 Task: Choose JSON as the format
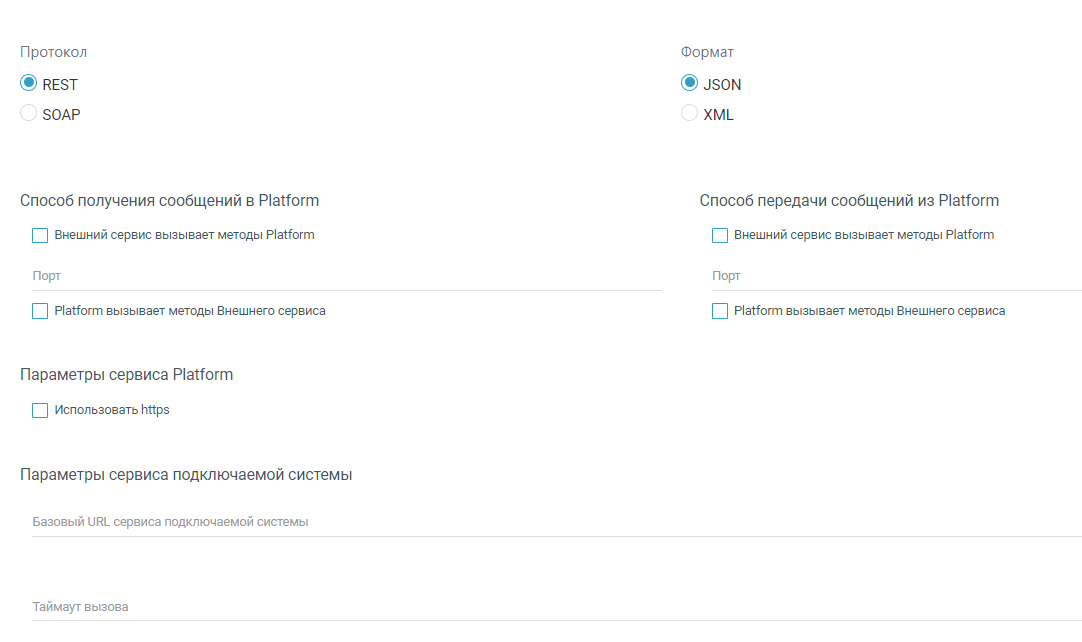[x=689, y=84]
